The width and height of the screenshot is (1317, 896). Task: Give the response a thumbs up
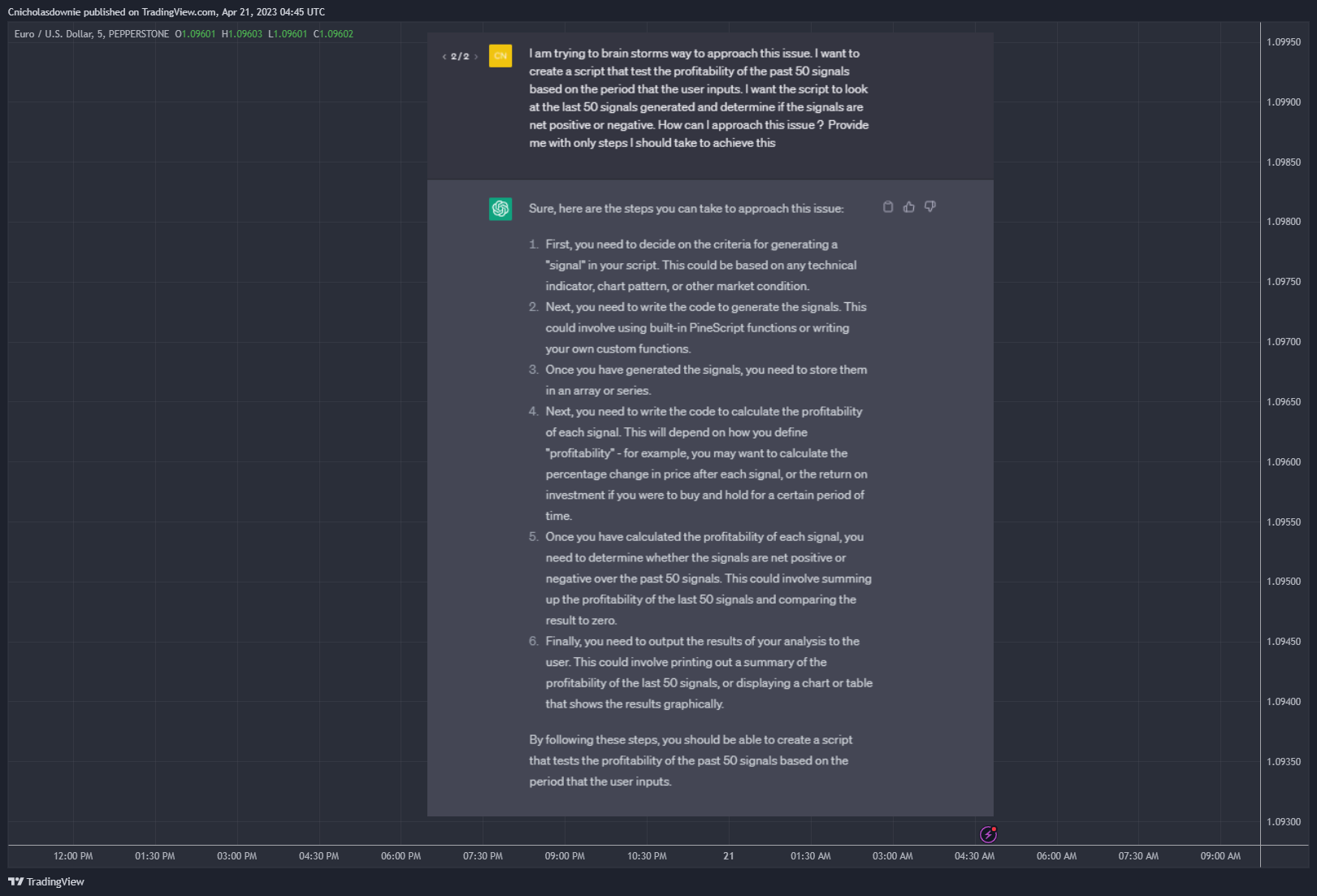[x=908, y=207]
